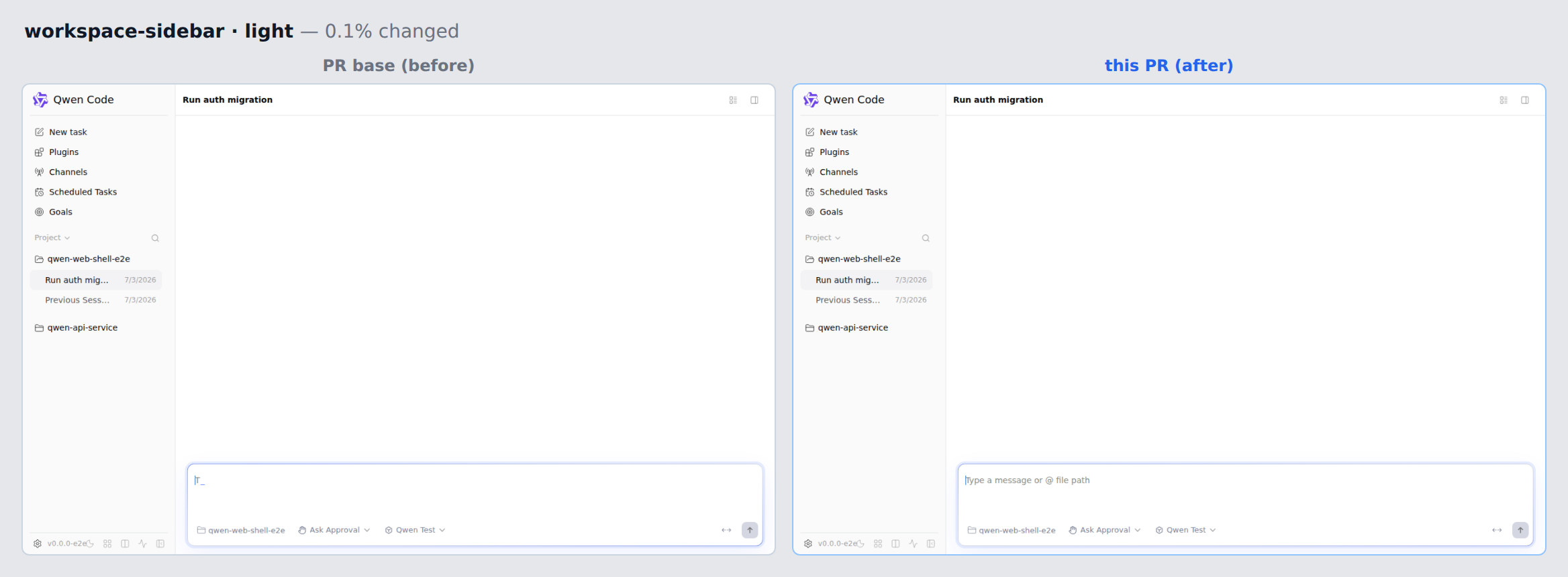
Task: Toggle the right panel icon in the before header
Action: tap(754, 100)
